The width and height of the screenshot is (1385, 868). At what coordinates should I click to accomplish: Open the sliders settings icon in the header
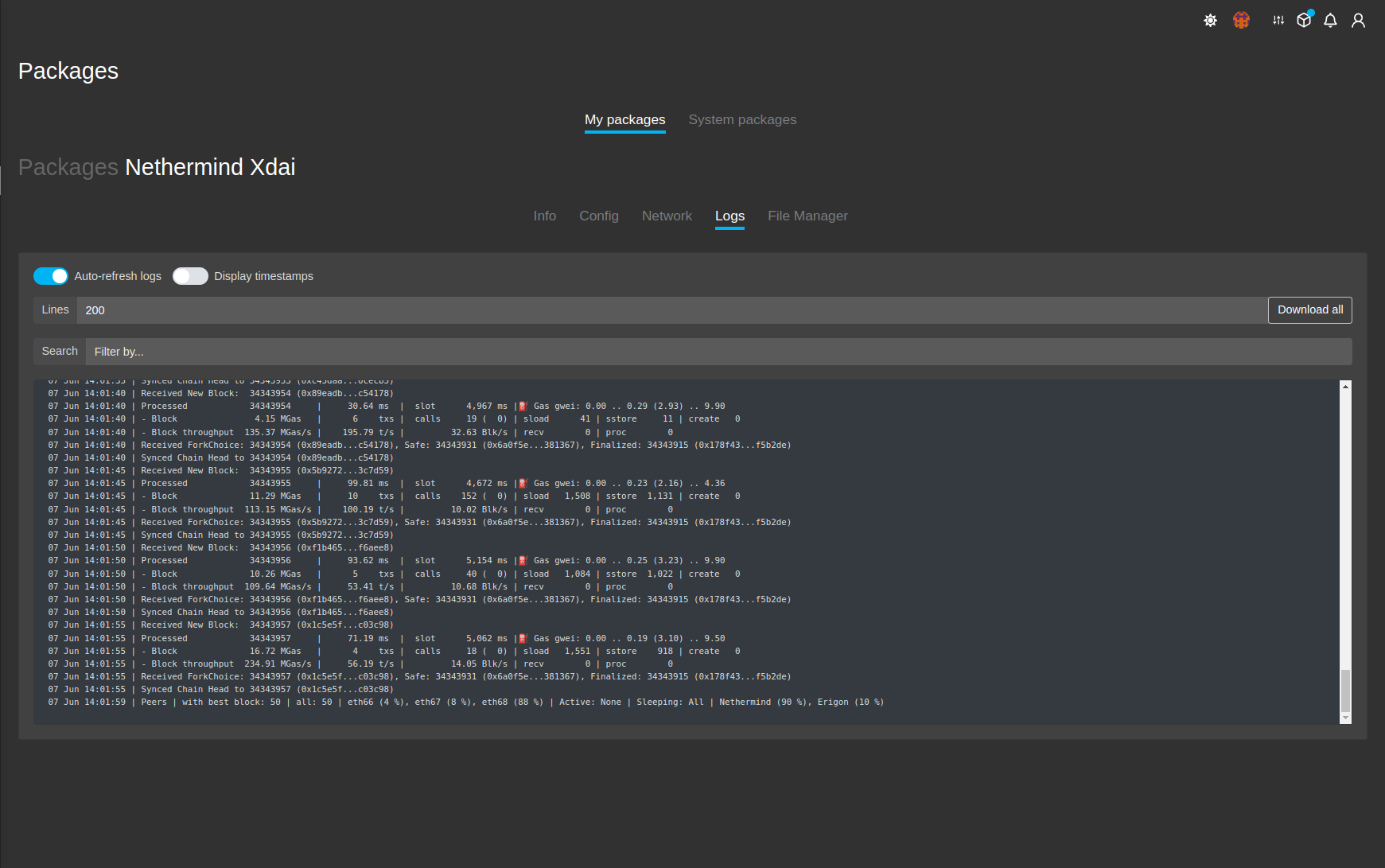[x=1277, y=20]
